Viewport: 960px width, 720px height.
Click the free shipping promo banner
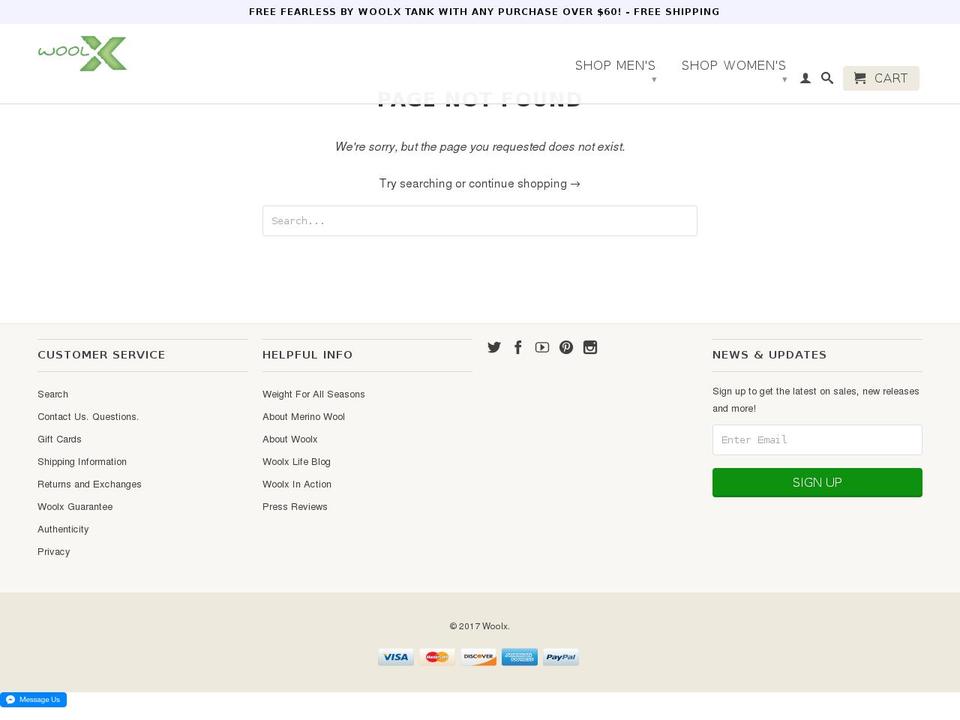click(484, 12)
